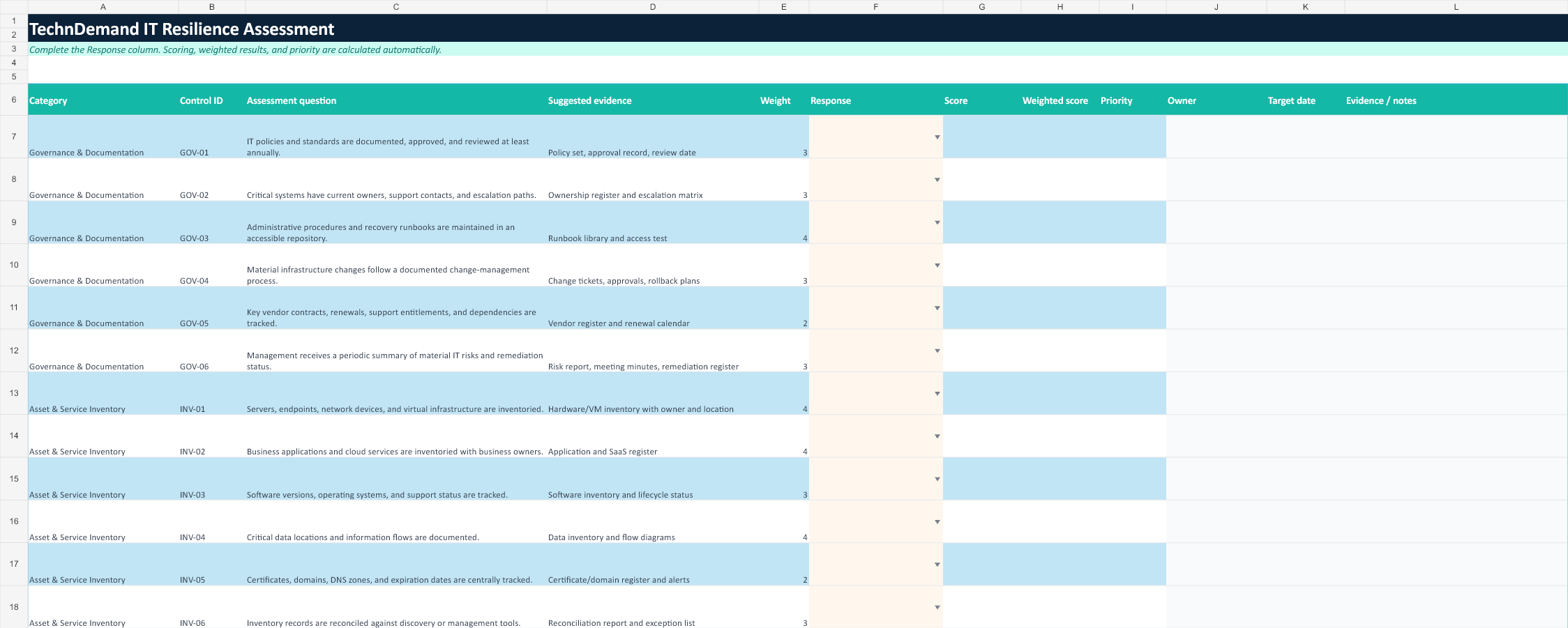The image size is (1568, 628).
Task: Open the Response dropdown for GOV-04
Action: [x=937, y=266]
